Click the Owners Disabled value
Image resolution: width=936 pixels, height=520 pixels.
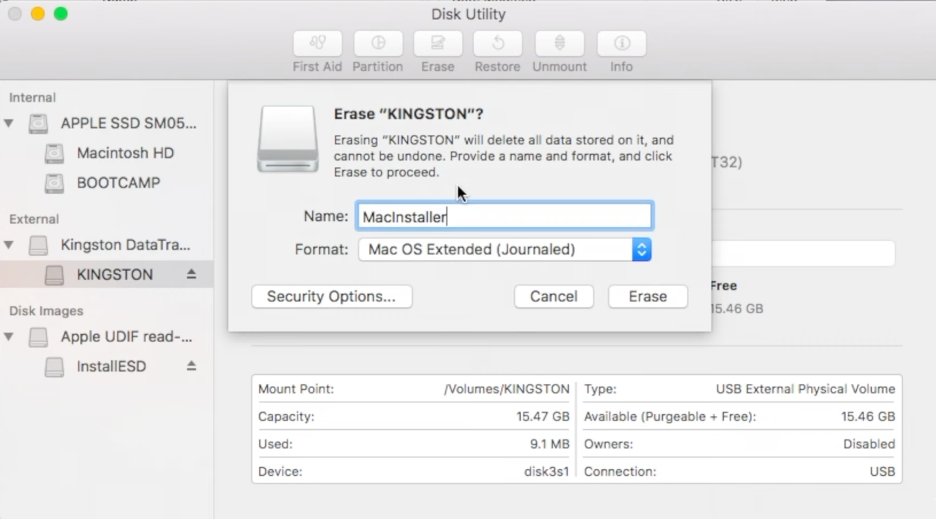tap(869, 444)
